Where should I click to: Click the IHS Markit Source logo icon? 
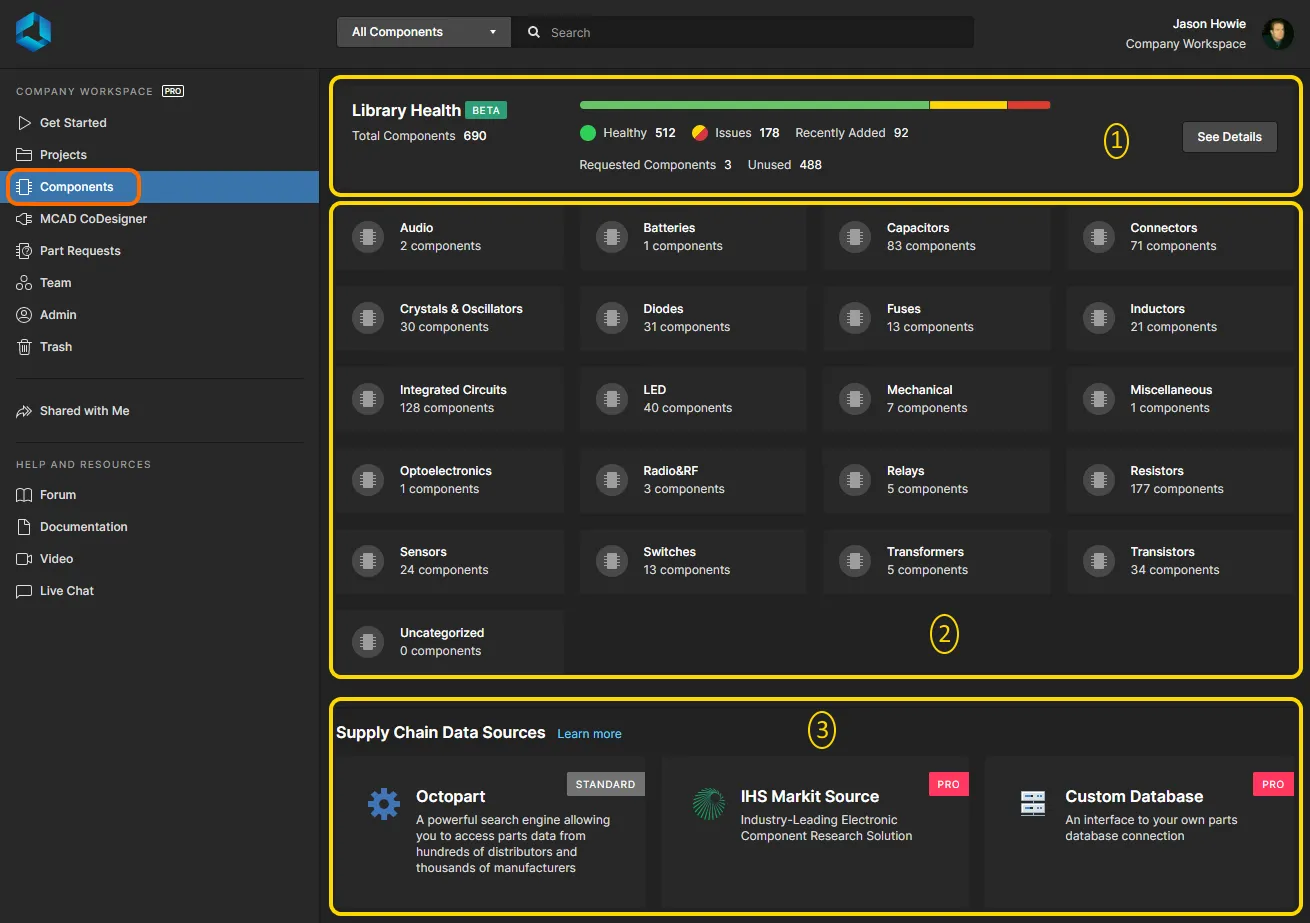(709, 804)
